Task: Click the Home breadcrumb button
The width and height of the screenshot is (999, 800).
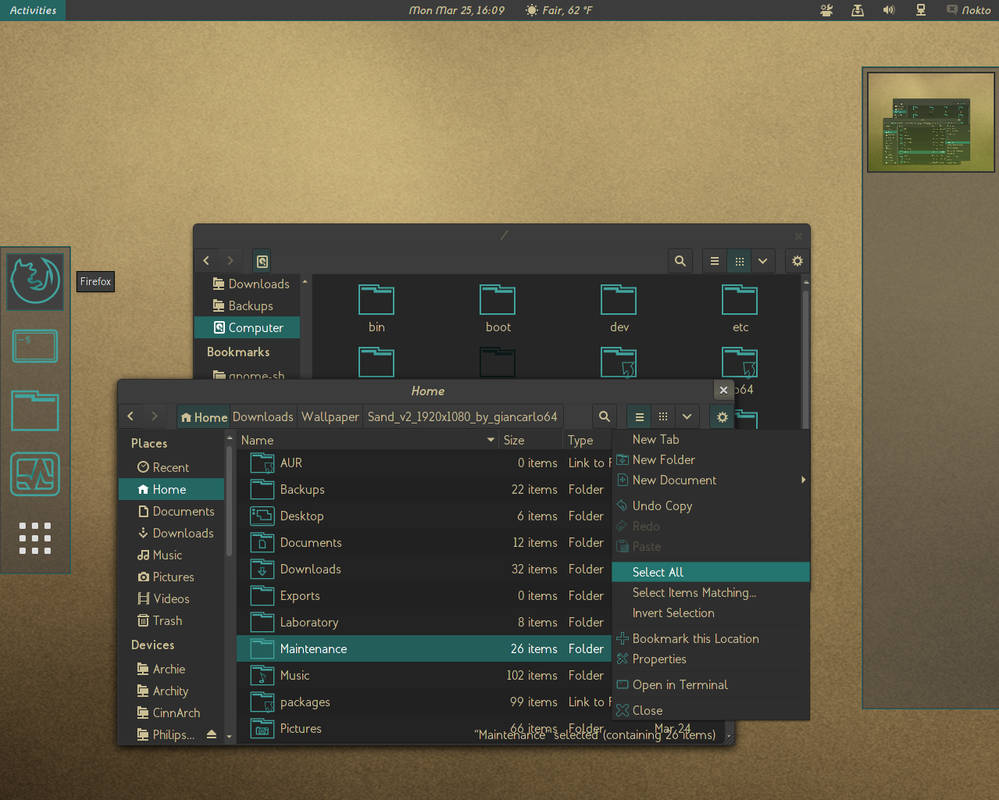Action: (203, 417)
